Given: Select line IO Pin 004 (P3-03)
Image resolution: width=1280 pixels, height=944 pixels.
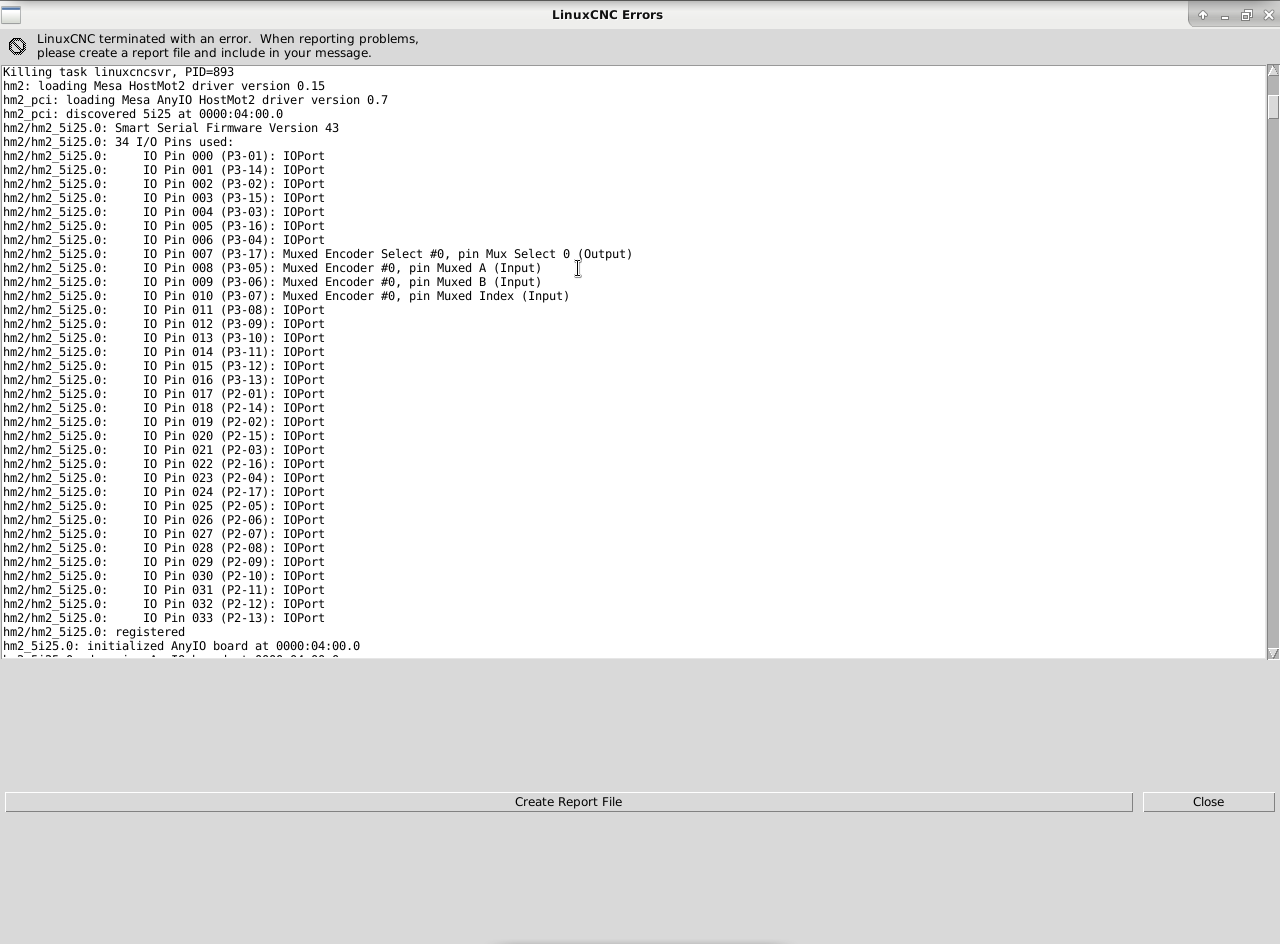Looking at the screenshot, I should pos(164,212).
